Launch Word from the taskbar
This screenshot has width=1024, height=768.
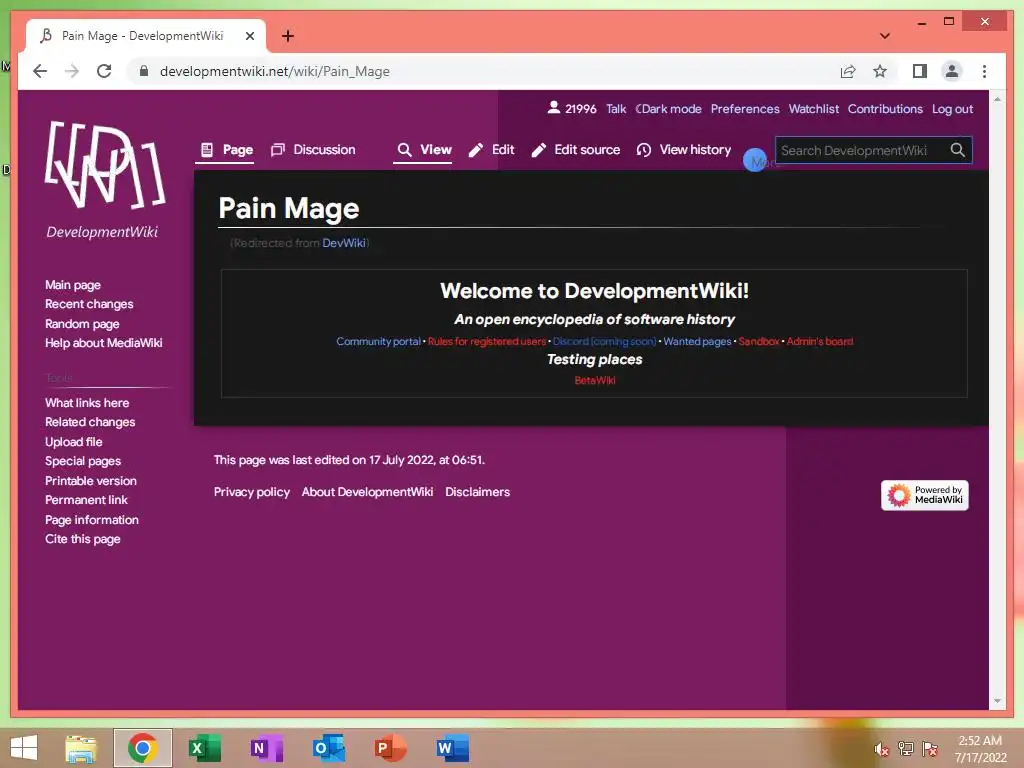click(453, 748)
